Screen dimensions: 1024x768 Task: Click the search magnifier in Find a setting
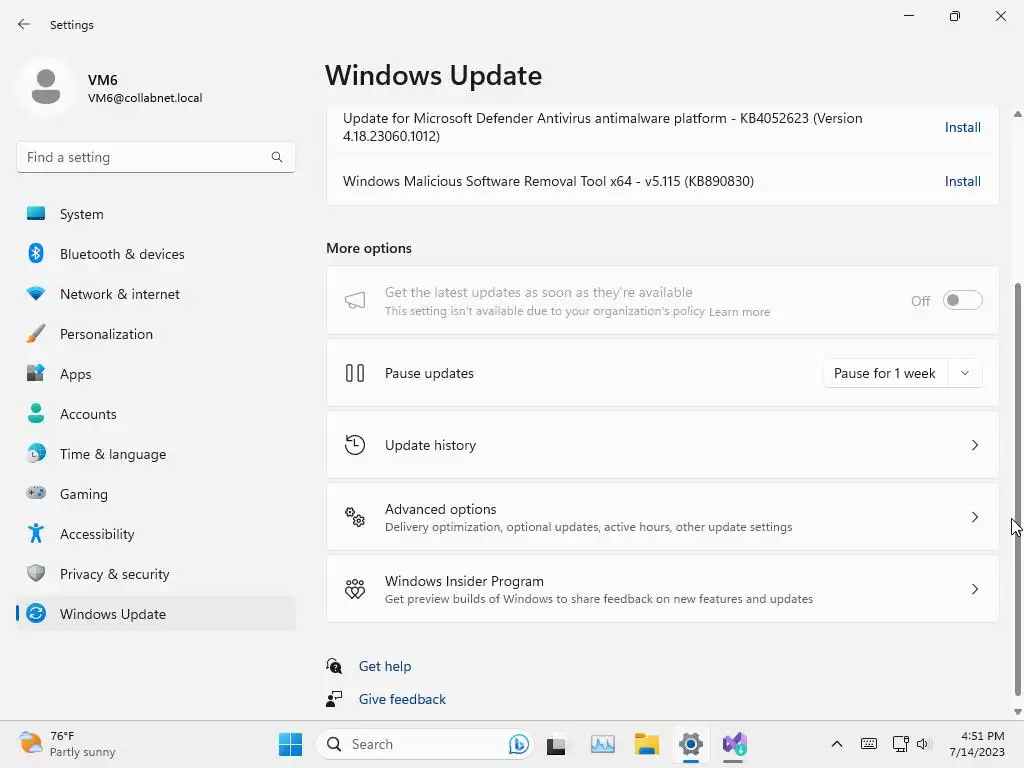[x=277, y=157]
